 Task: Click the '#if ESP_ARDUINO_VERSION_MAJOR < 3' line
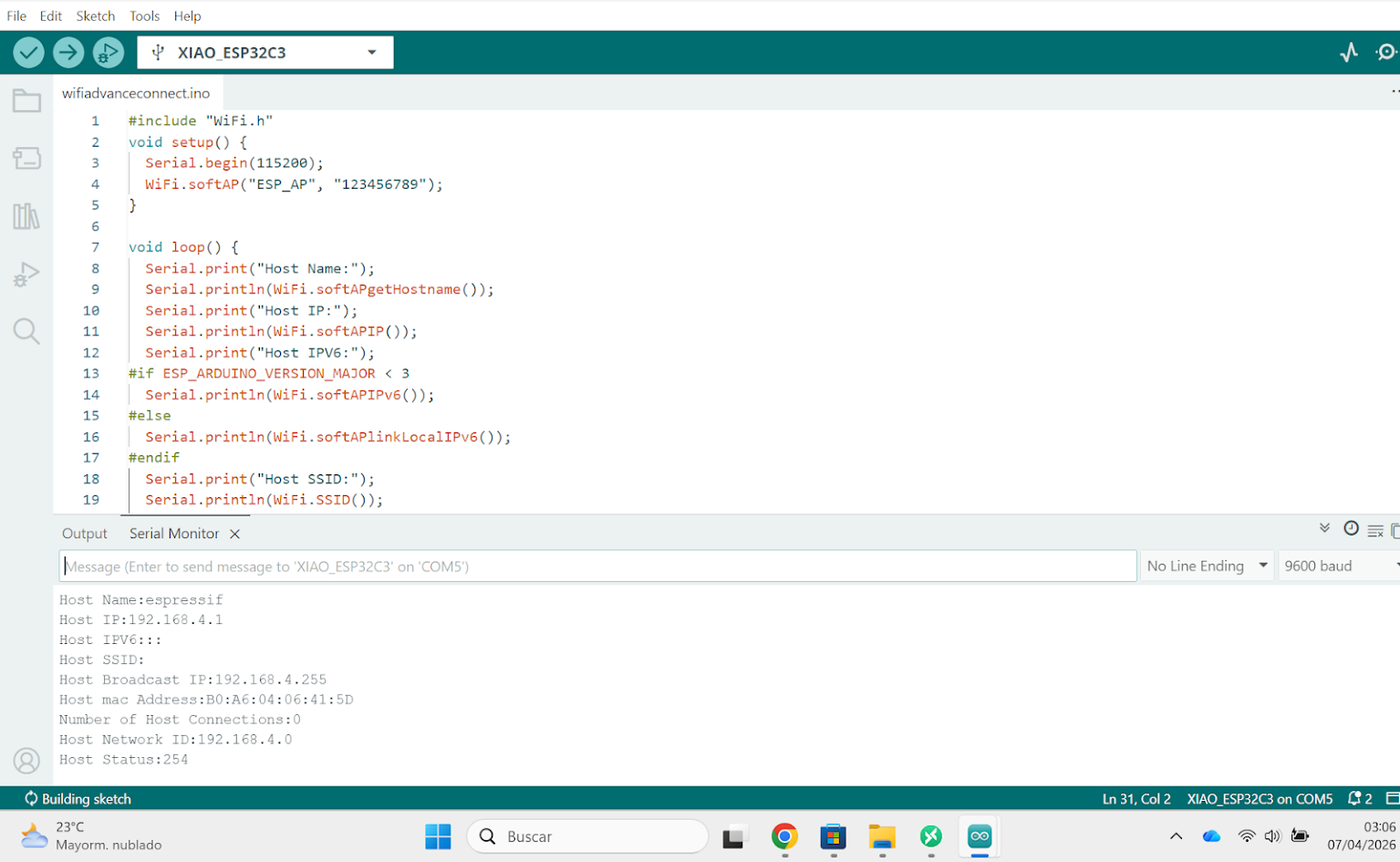point(269,374)
